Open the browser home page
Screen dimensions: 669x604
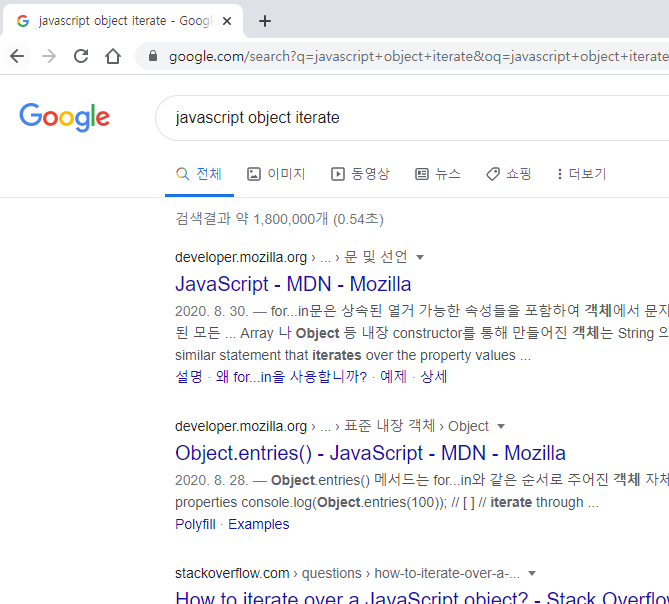[113, 56]
